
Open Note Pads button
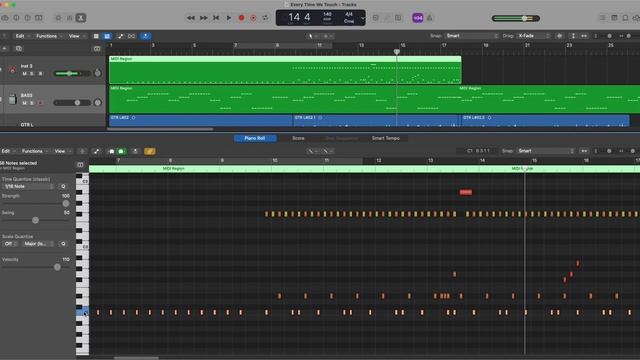[x=614, y=18]
